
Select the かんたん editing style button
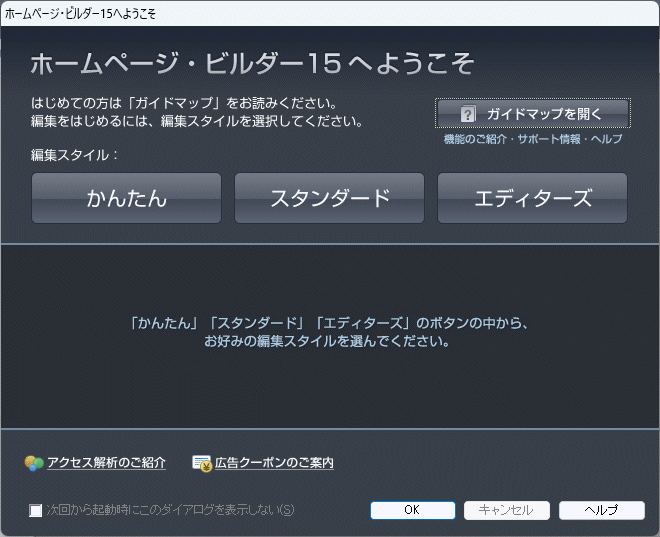(126, 198)
